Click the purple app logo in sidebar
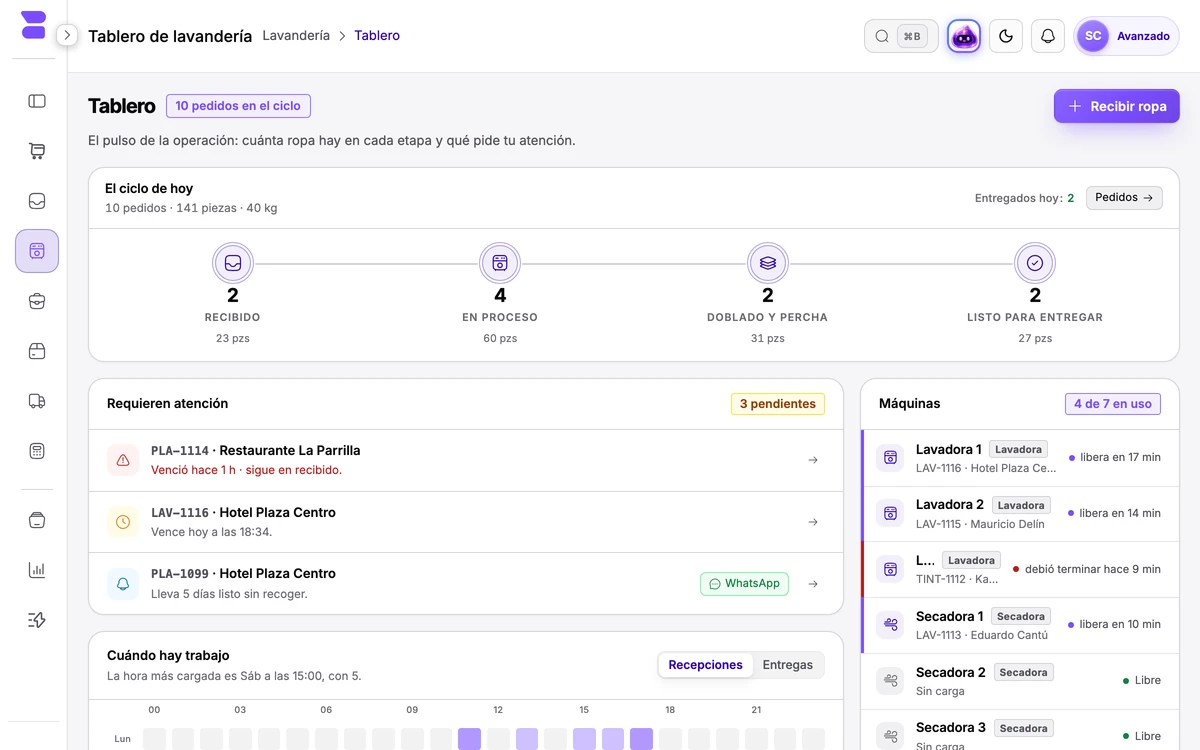Image resolution: width=1200 pixels, height=750 pixels. [x=34, y=25]
